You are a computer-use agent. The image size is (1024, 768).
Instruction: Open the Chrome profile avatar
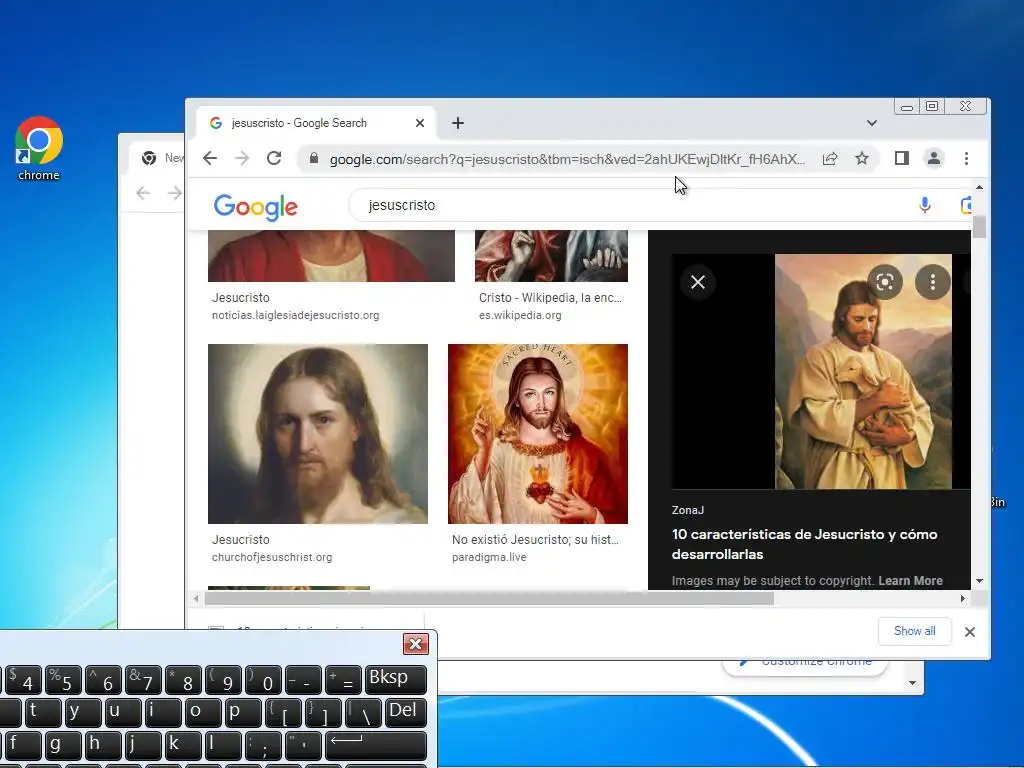coord(934,158)
